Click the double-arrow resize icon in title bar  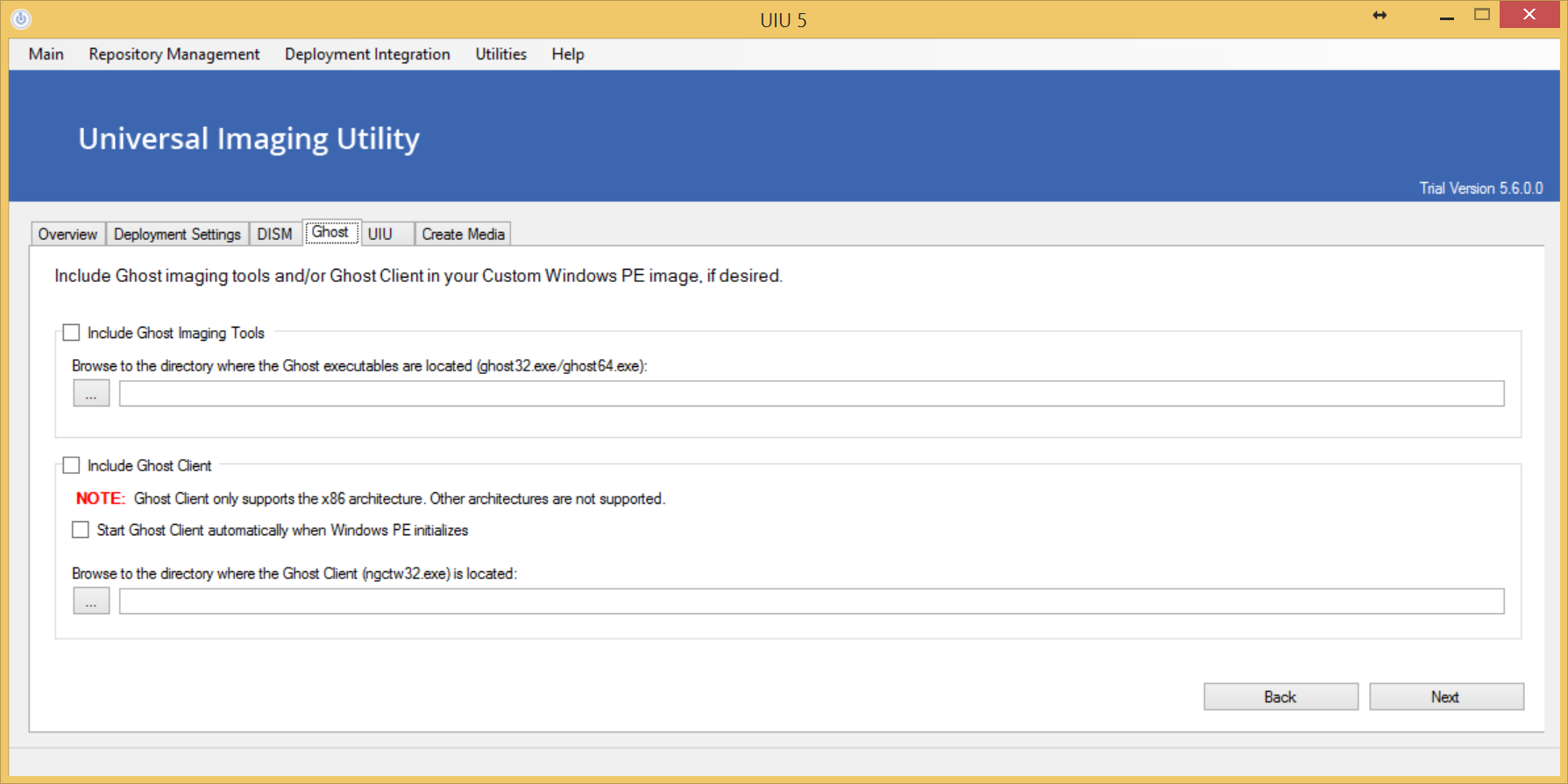(x=1380, y=15)
